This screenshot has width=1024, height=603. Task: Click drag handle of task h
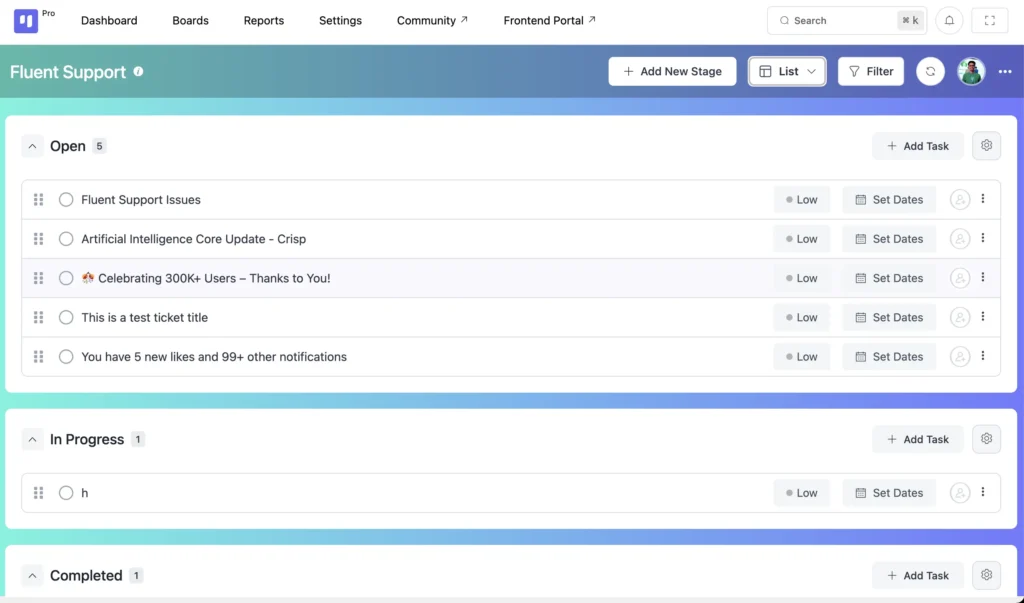[x=39, y=493]
